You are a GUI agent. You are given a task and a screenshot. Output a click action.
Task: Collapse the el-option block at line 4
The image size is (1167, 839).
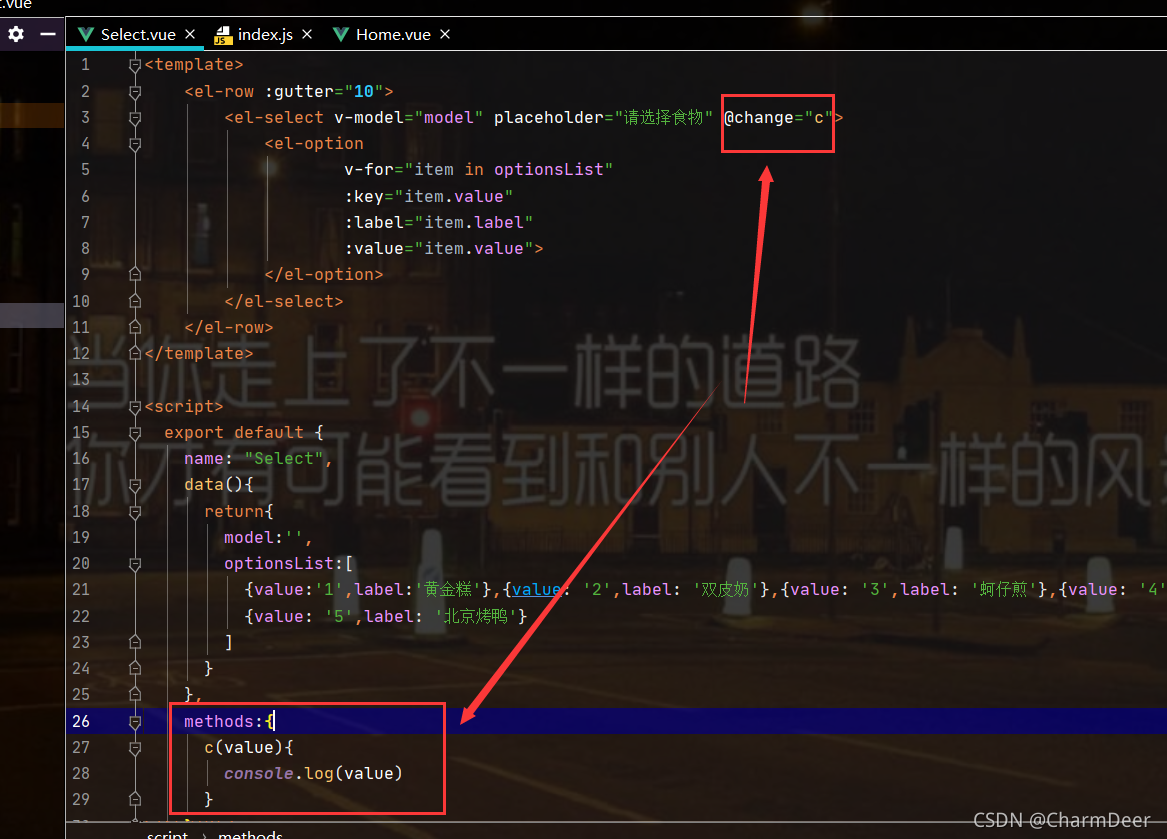[x=135, y=144]
